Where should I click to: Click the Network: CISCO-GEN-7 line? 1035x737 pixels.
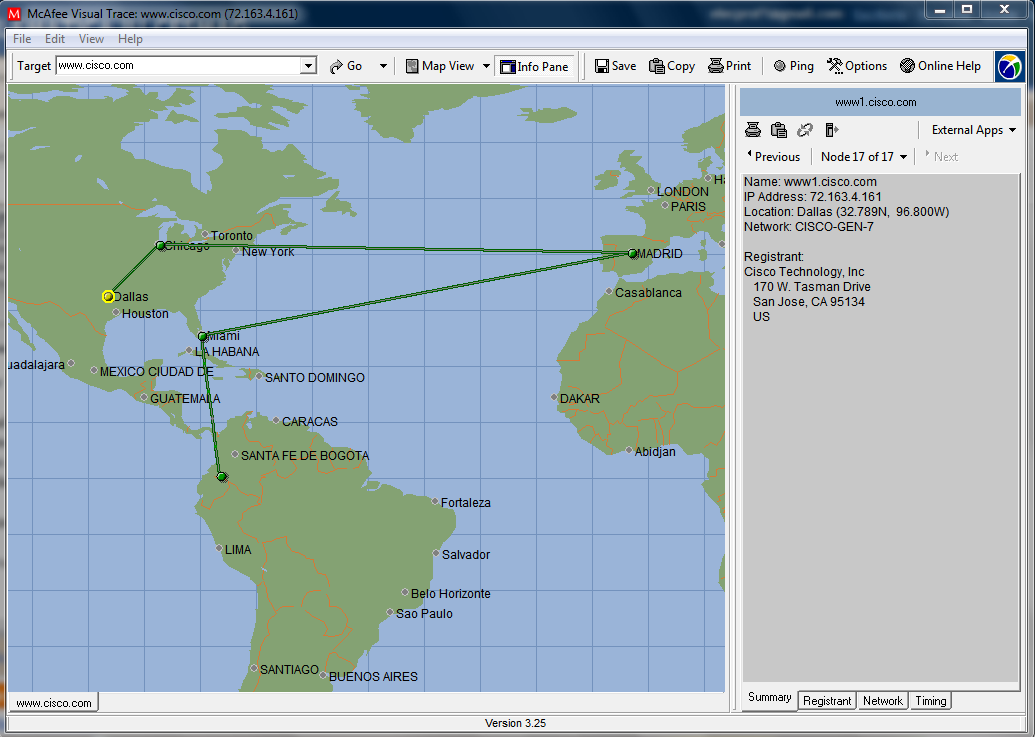[809, 227]
